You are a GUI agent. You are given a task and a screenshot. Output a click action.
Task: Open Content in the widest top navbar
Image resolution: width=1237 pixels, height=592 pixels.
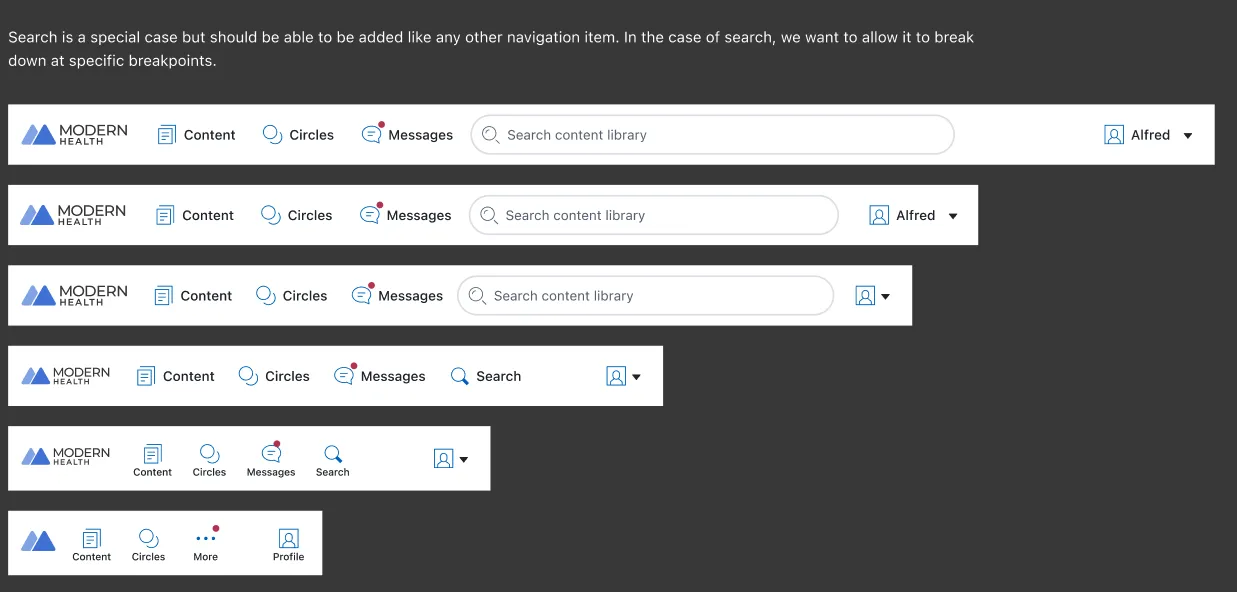click(x=197, y=135)
